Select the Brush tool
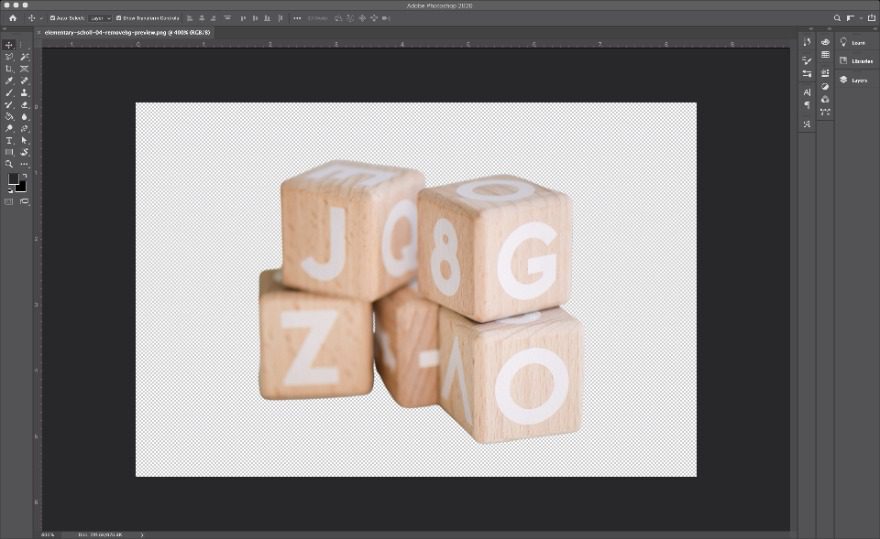Screen dimensions: 880x539 (x=9, y=93)
